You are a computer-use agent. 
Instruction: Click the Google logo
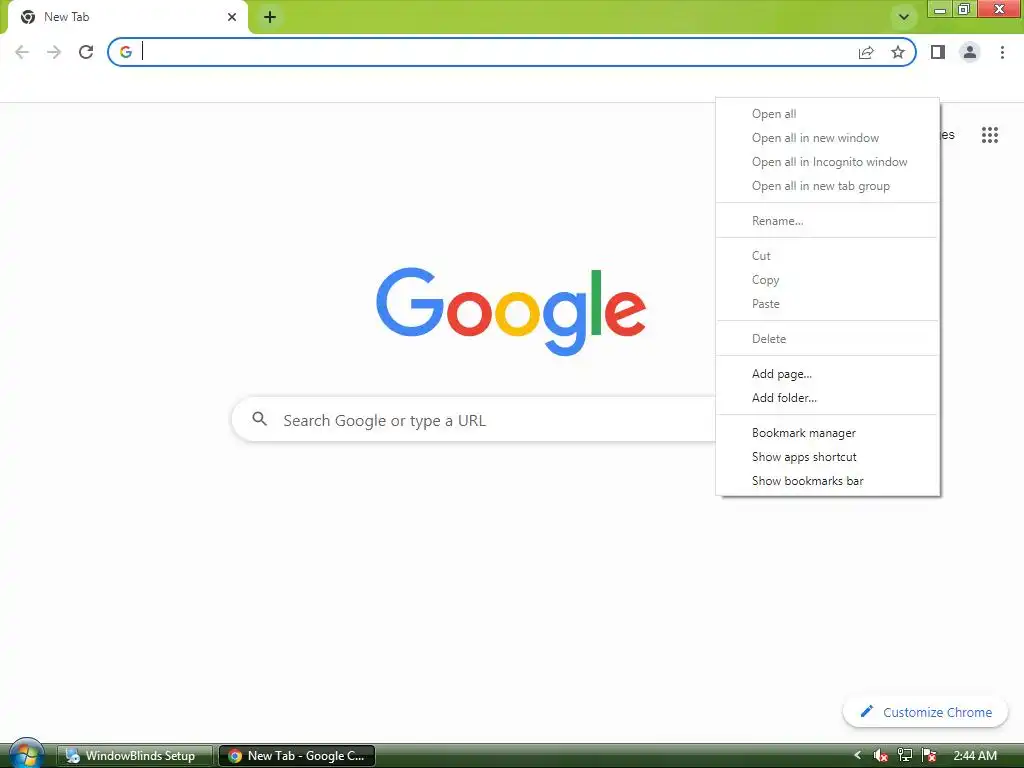tap(511, 311)
